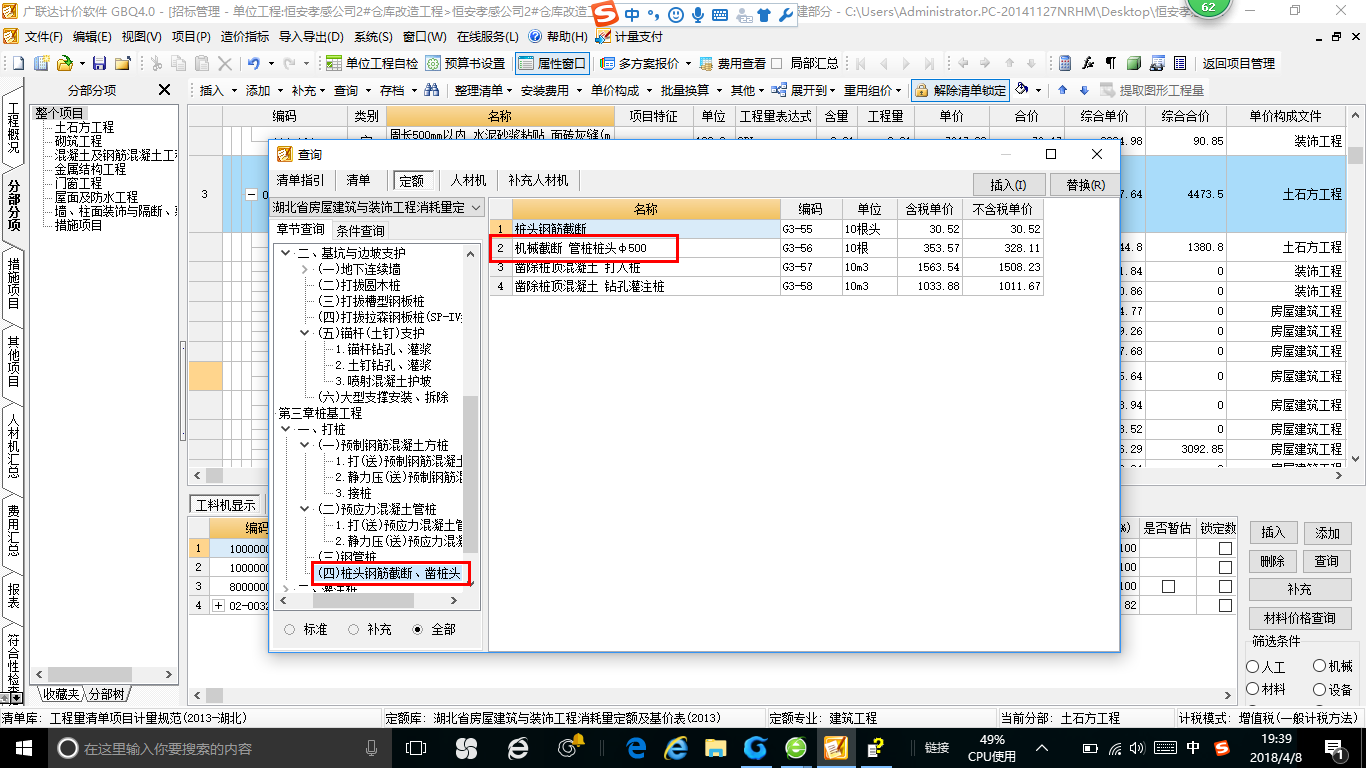Click the paragraph mark icon
This screenshot has height=768, width=1366.
click(x=1111, y=63)
